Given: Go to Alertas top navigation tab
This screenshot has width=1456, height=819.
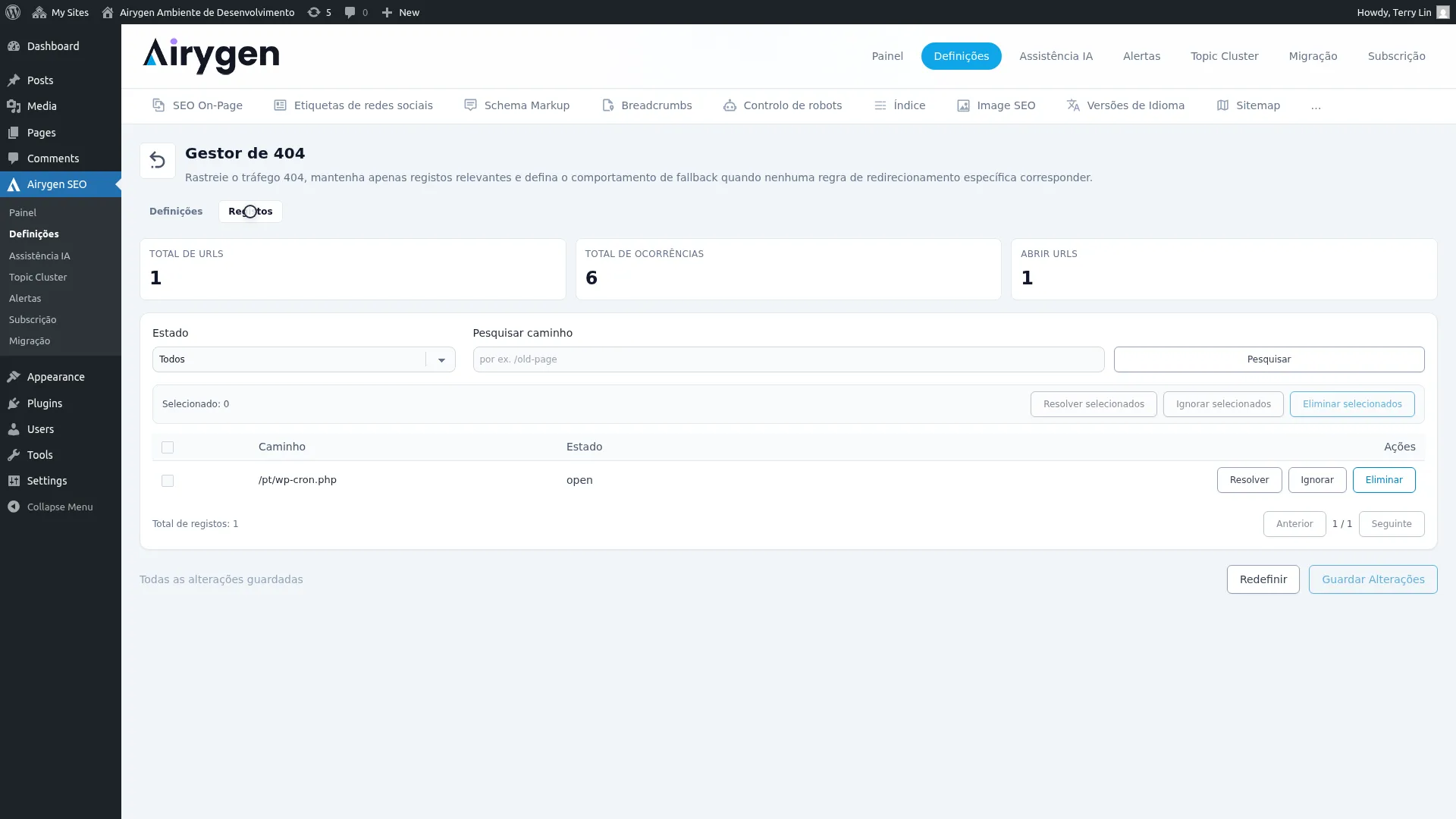Looking at the screenshot, I should tap(1141, 56).
